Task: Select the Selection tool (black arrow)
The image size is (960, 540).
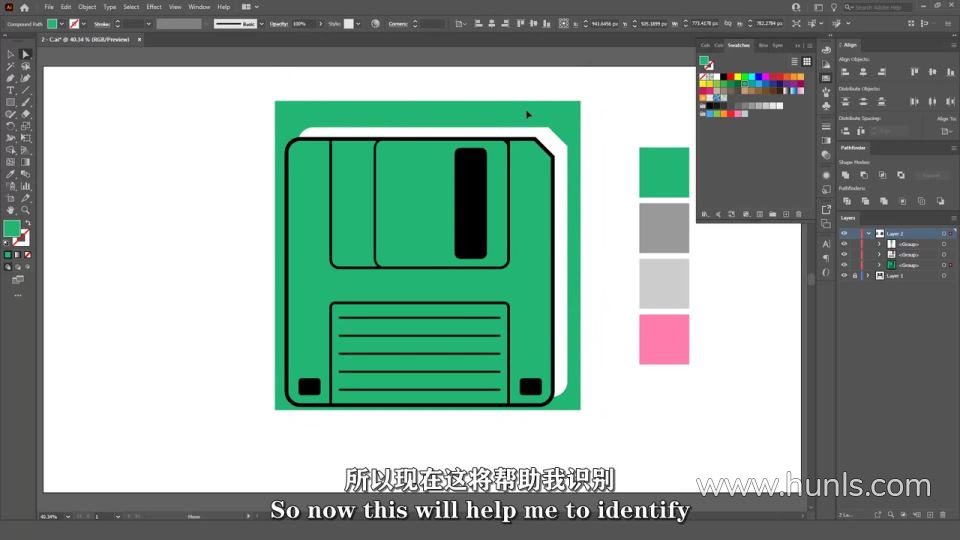Action: [x=10, y=54]
